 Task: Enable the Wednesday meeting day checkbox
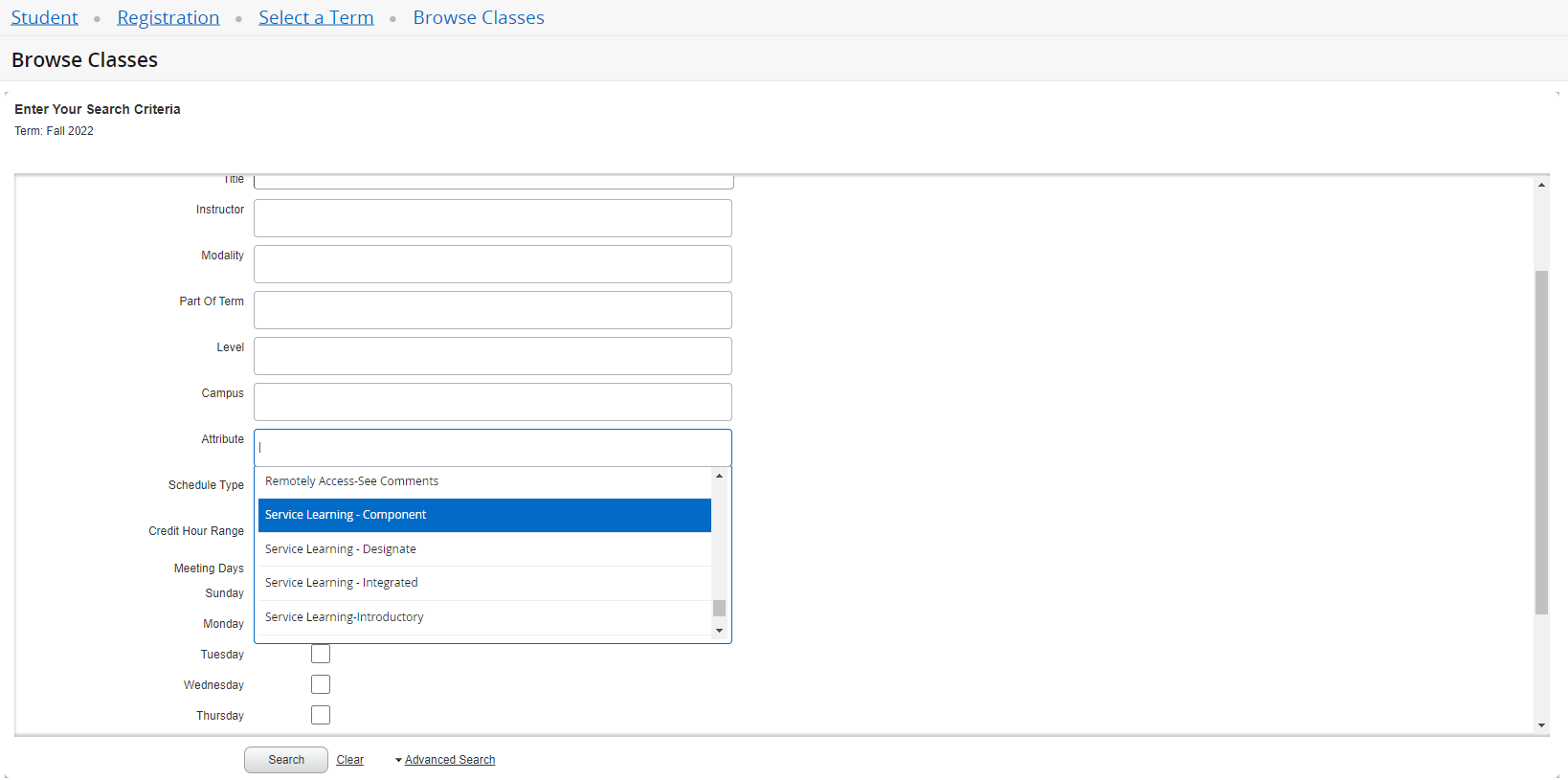pyautogui.click(x=321, y=685)
